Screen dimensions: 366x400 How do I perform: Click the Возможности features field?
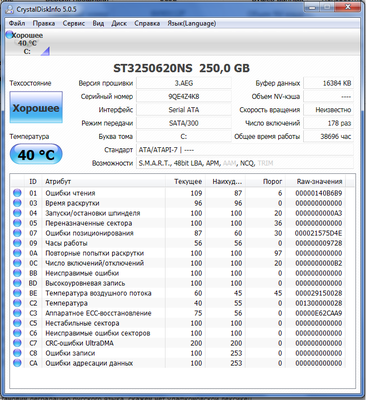pyautogui.click(x=245, y=163)
